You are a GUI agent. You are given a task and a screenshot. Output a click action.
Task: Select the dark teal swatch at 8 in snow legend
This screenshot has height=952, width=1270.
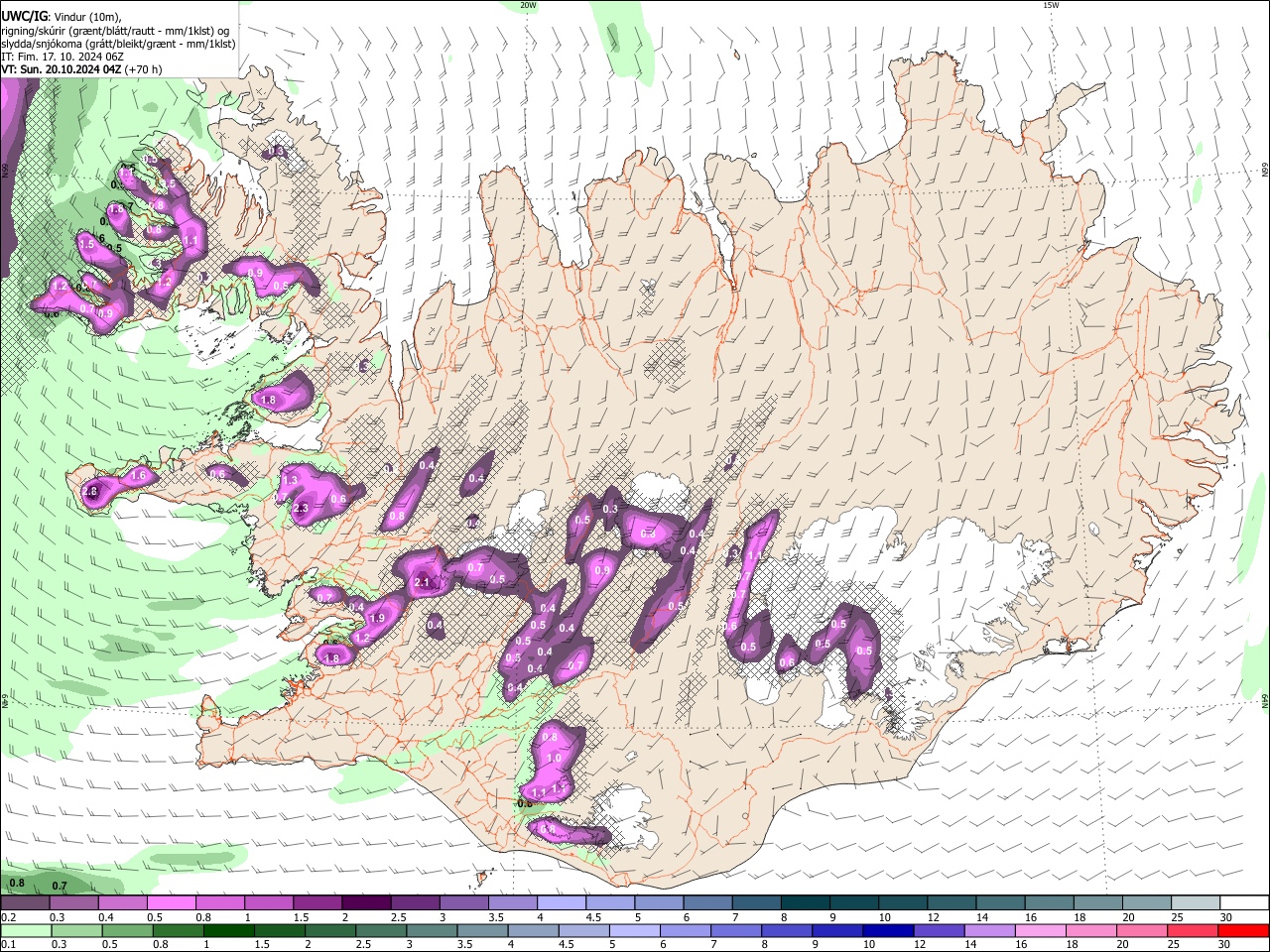tap(805, 902)
